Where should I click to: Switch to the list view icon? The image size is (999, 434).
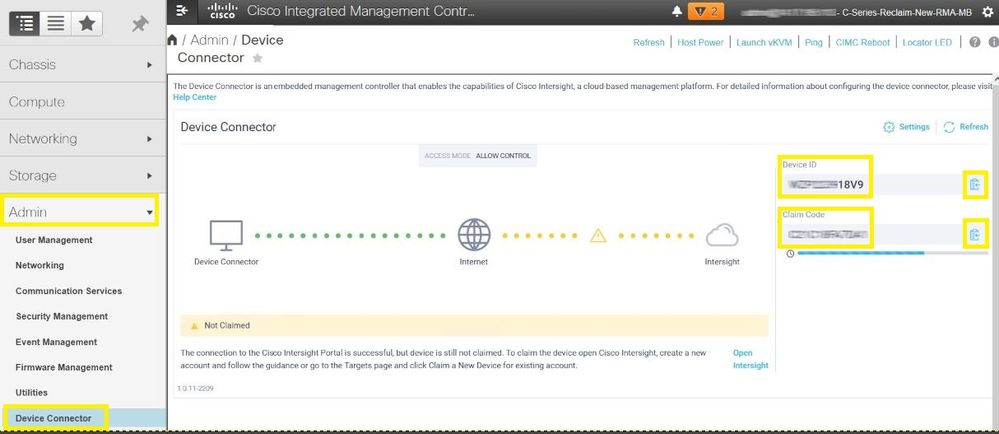click(x=55, y=24)
